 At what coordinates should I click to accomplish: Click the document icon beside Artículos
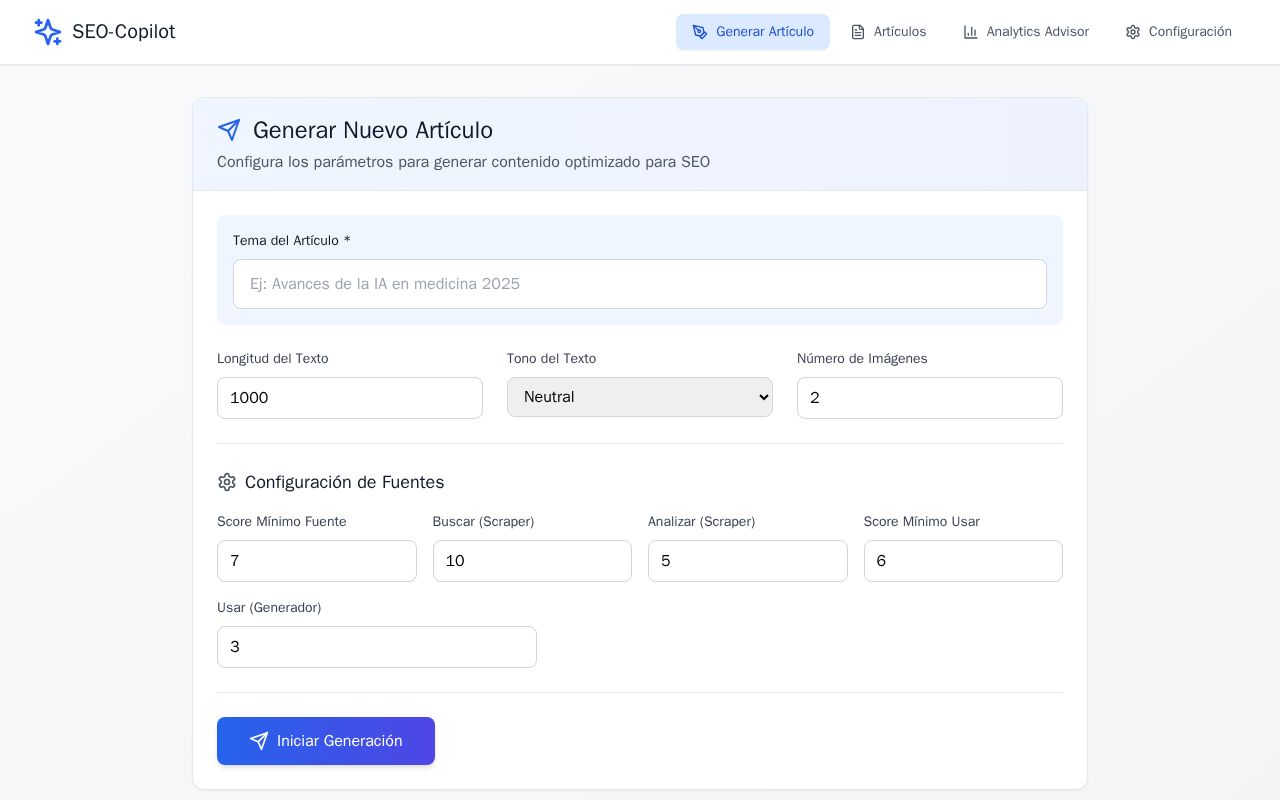(x=858, y=32)
